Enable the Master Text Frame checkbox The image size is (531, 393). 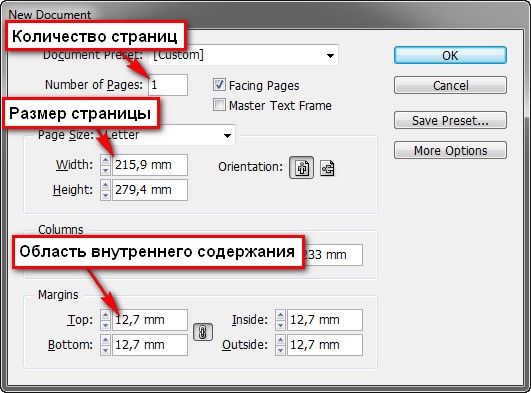click(x=219, y=105)
